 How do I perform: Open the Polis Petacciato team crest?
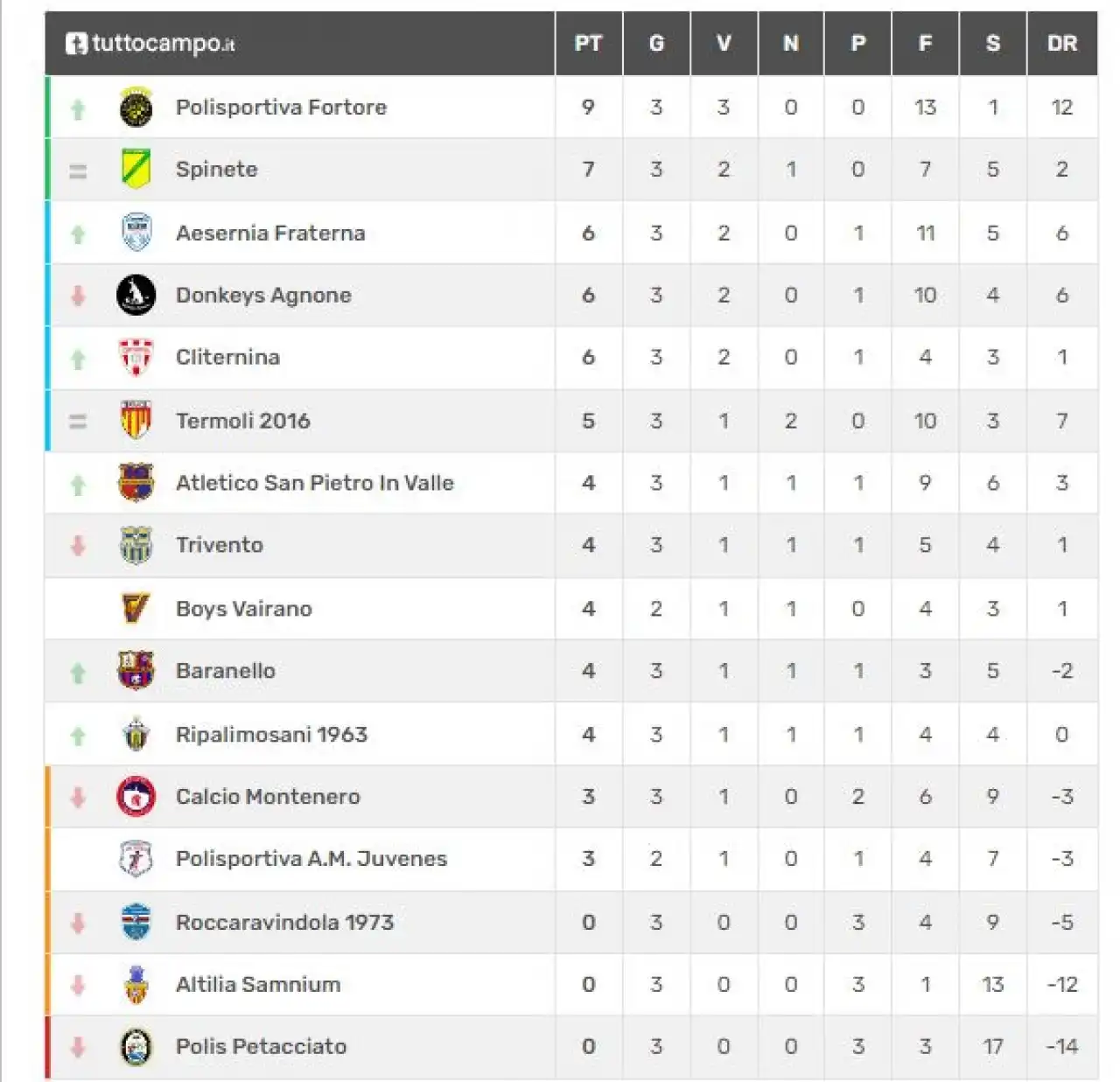click(136, 1047)
